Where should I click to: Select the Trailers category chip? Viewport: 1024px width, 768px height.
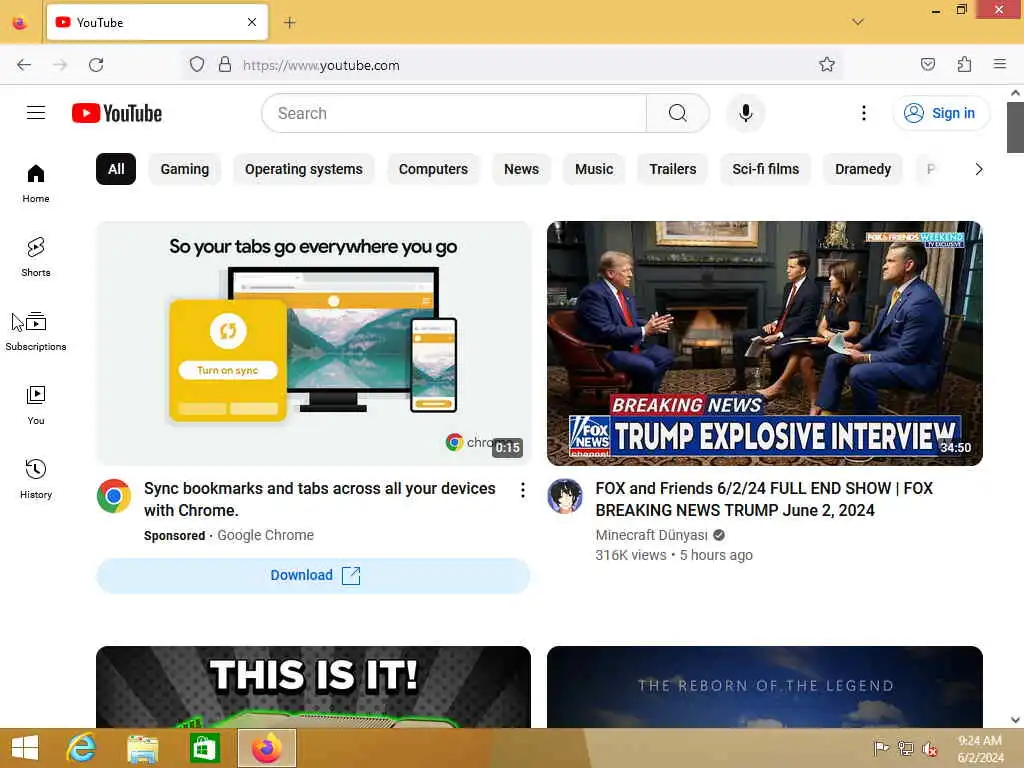673,169
